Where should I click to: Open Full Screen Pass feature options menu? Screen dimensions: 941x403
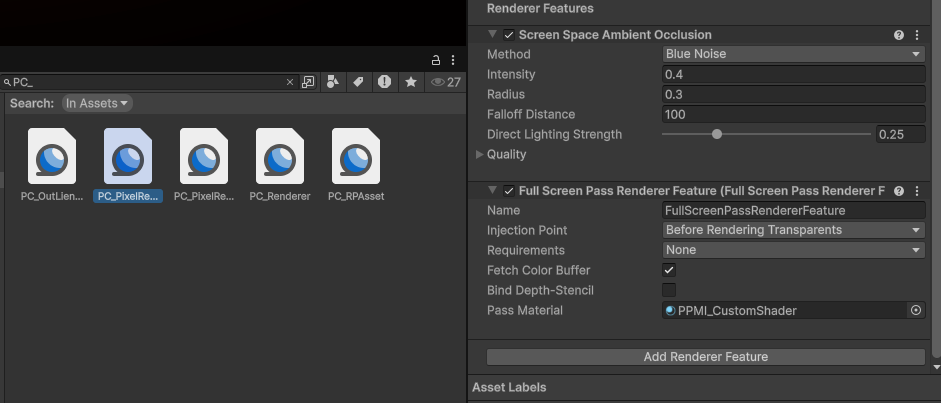pos(917,191)
